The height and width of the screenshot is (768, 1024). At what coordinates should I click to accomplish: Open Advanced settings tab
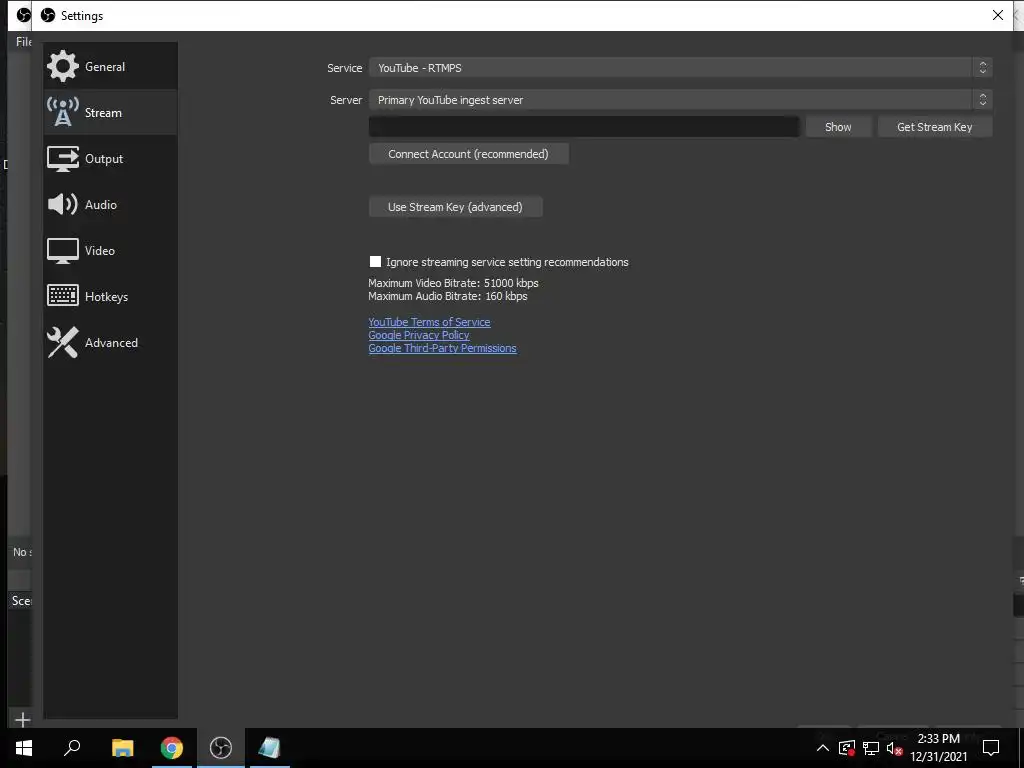(x=110, y=342)
